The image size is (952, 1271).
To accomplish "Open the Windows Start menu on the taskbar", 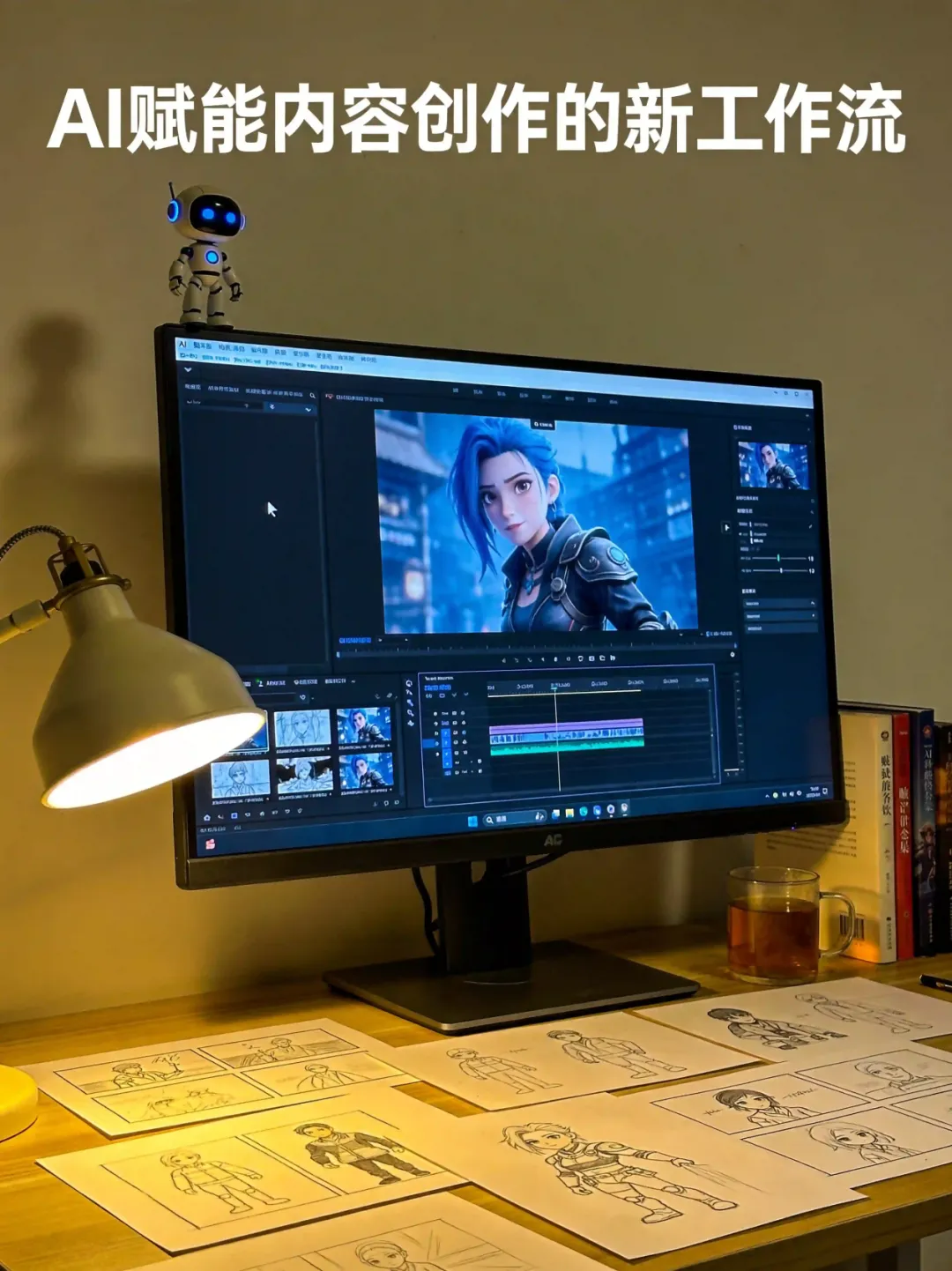I will coord(472,821).
